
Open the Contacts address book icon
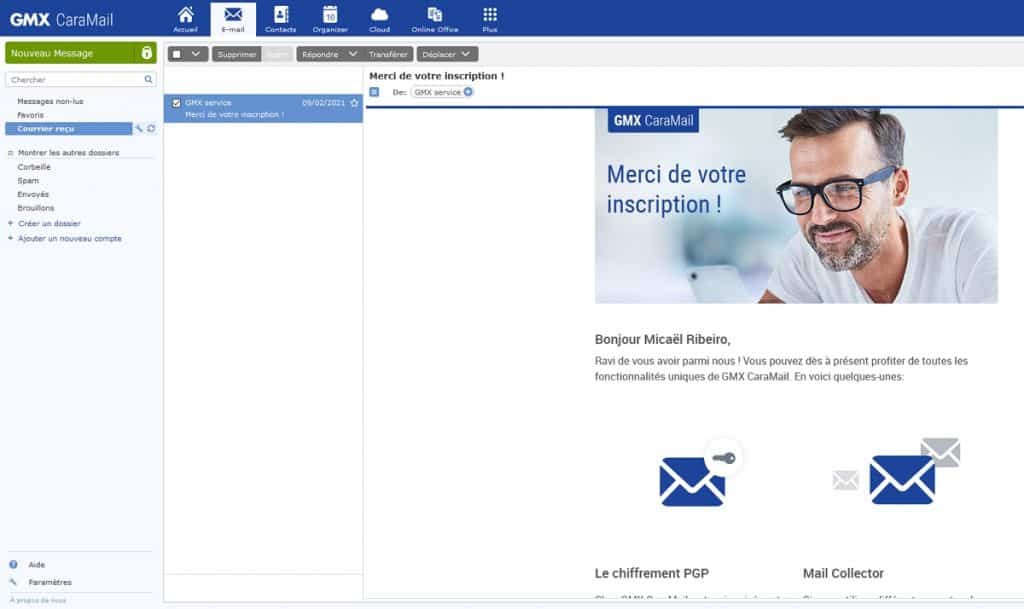281,18
